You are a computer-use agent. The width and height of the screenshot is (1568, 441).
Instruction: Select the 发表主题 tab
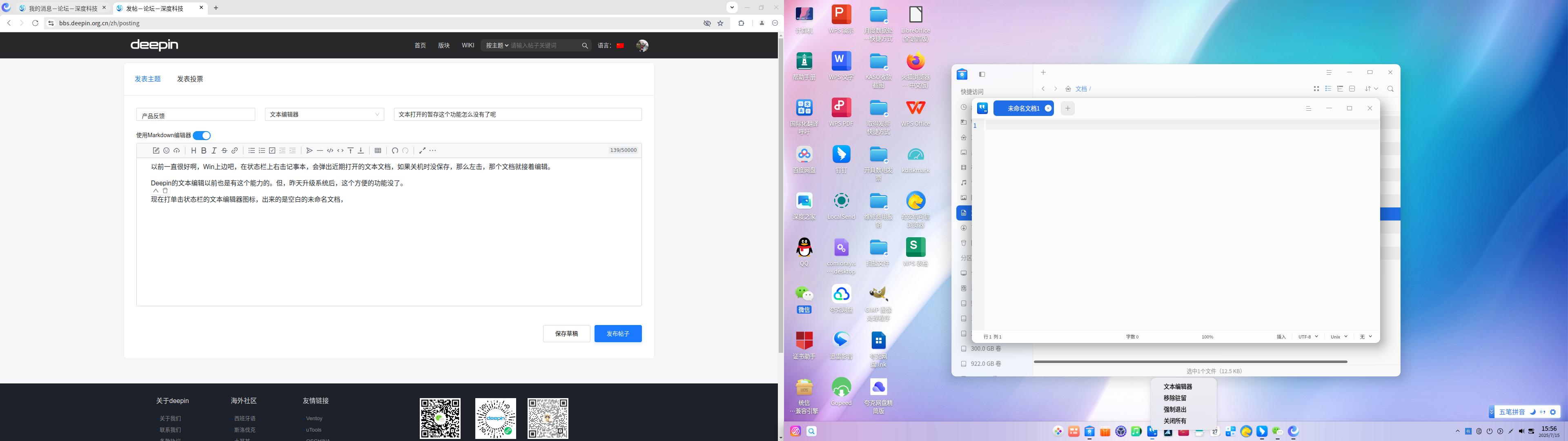[x=147, y=79]
